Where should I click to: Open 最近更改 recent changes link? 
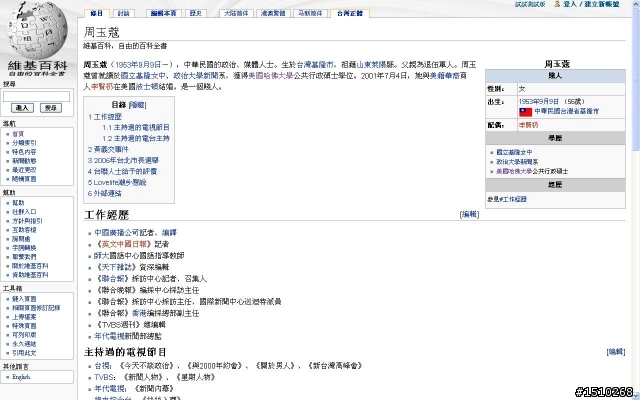pos(24,170)
